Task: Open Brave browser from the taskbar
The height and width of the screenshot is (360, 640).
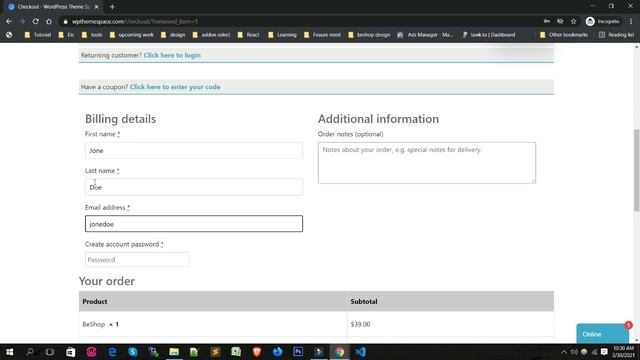Action: 257,352
